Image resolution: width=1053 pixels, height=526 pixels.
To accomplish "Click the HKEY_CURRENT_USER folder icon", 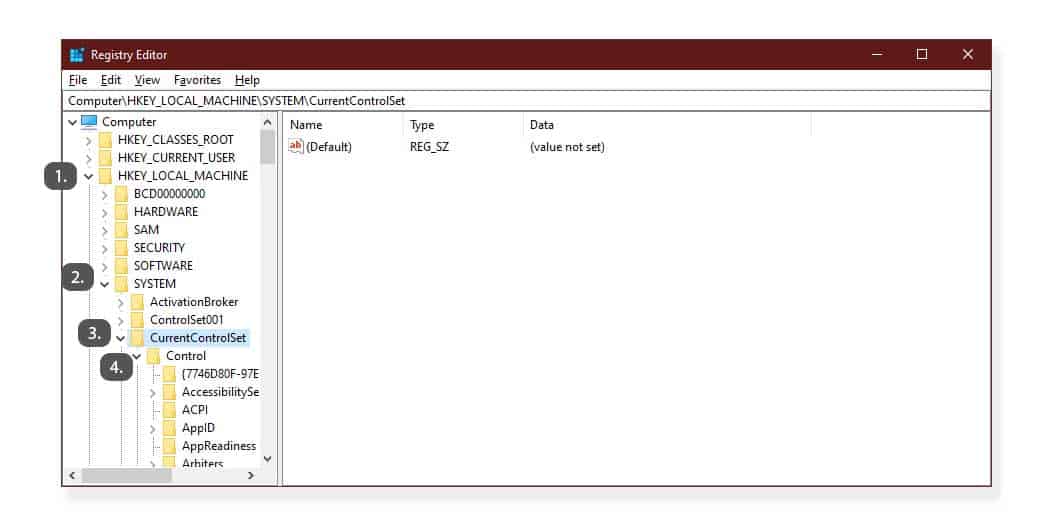I will point(105,158).
